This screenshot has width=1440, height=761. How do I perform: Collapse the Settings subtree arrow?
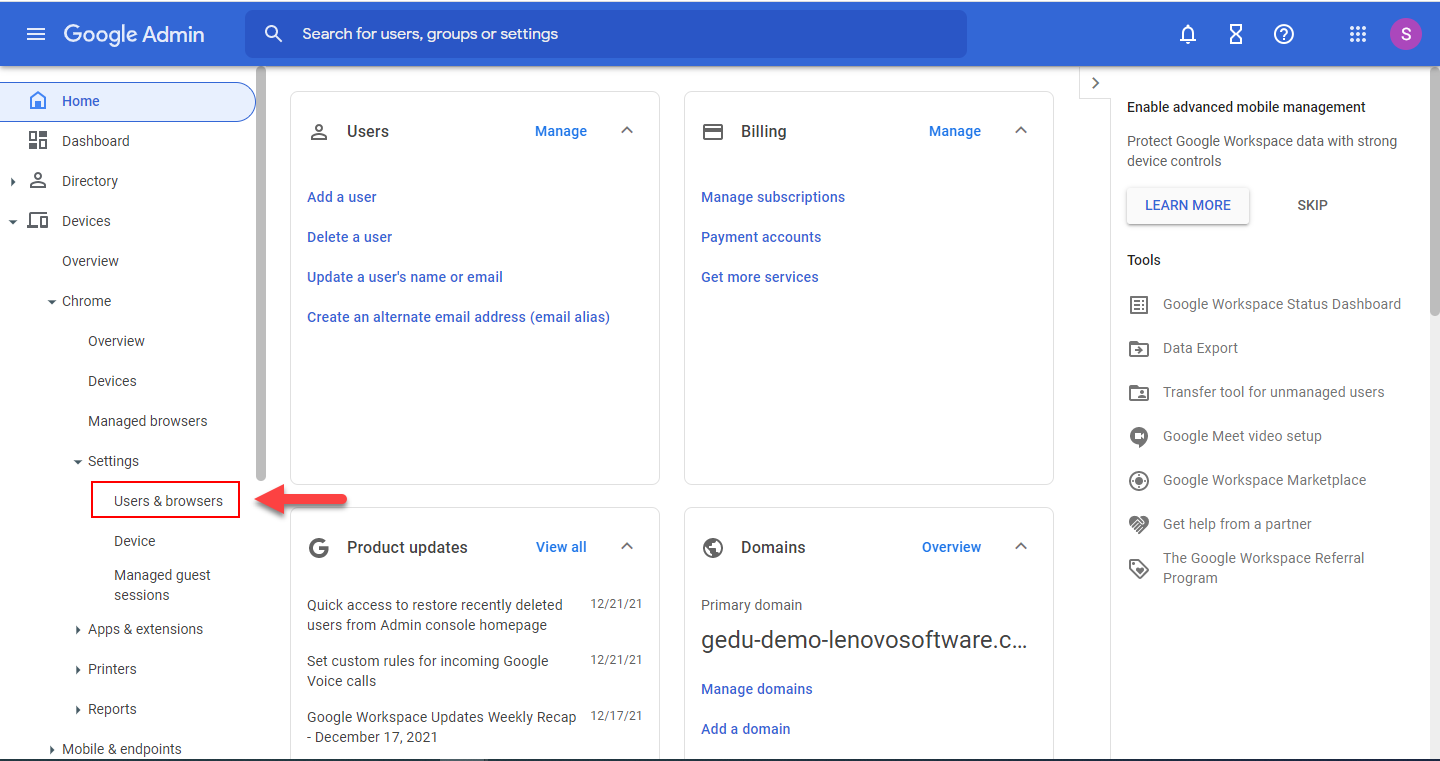pyautogui.click(x=78, y=461)
